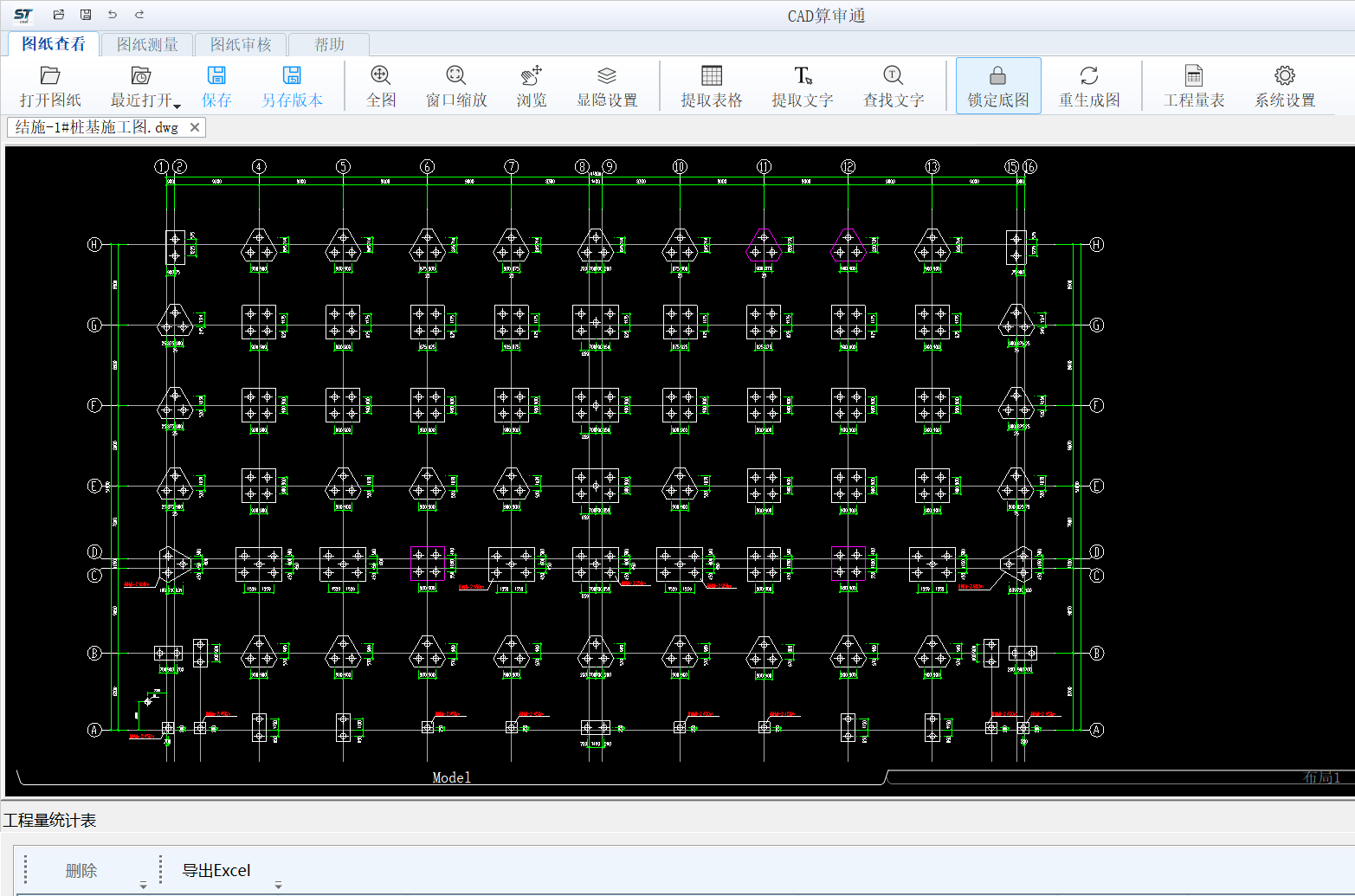1355x896 pixels.
Task: Open Show/Hide Settings (显隐设置) layers icon
Action: pyautogui.click(x=607, y=76)
